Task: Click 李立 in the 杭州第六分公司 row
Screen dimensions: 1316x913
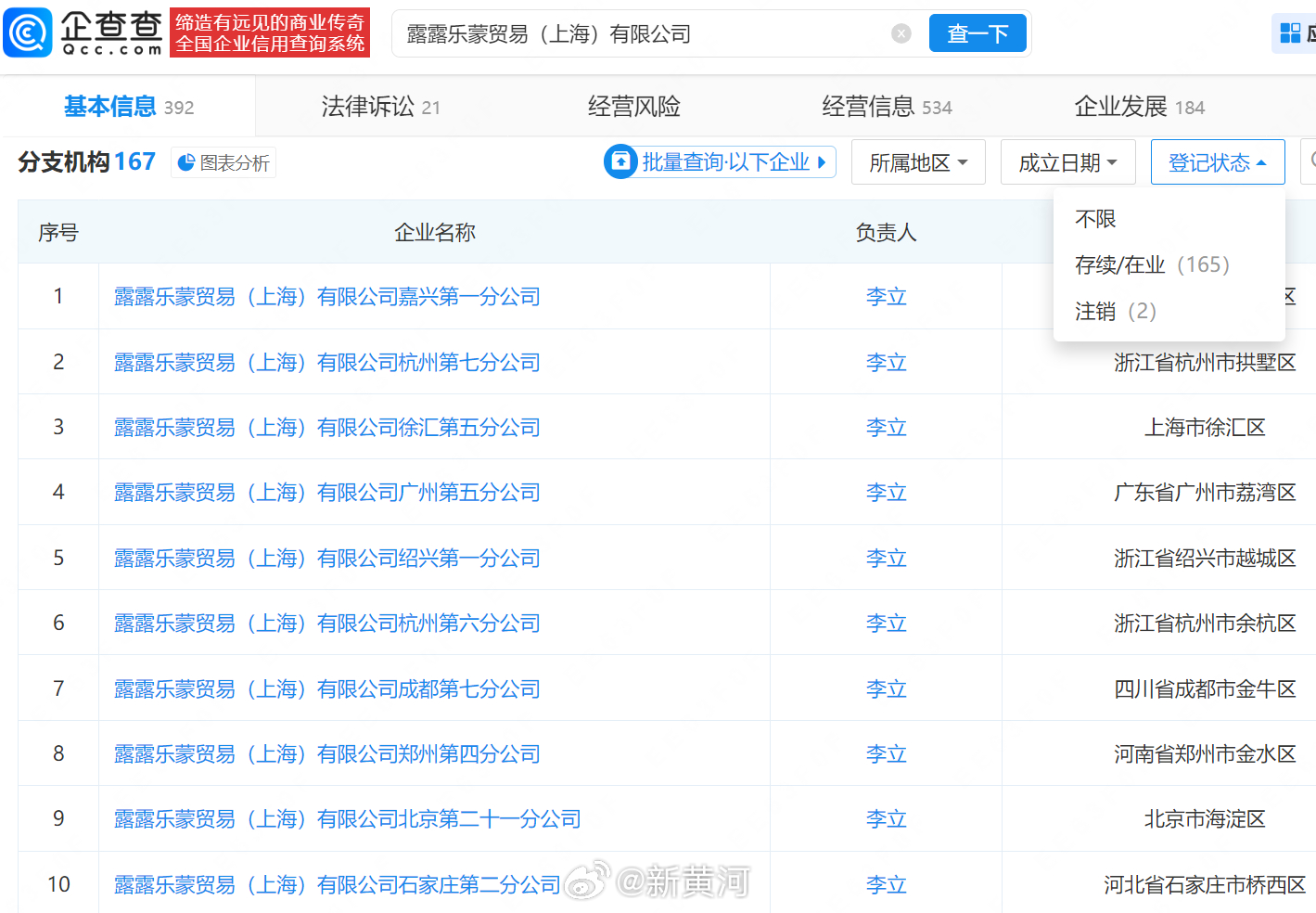Action: click(886, 624)
